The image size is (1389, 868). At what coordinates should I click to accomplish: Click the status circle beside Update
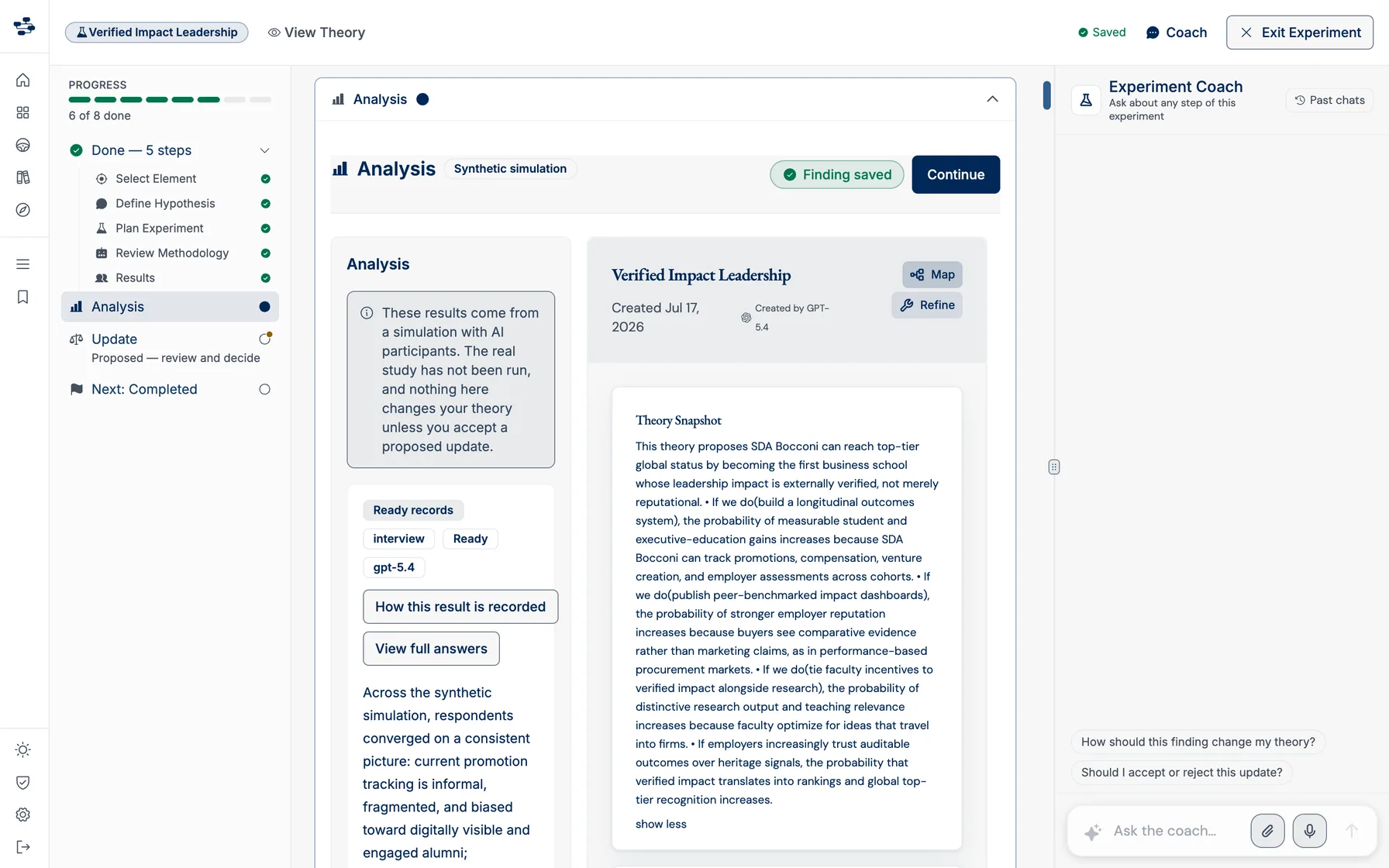265,339
